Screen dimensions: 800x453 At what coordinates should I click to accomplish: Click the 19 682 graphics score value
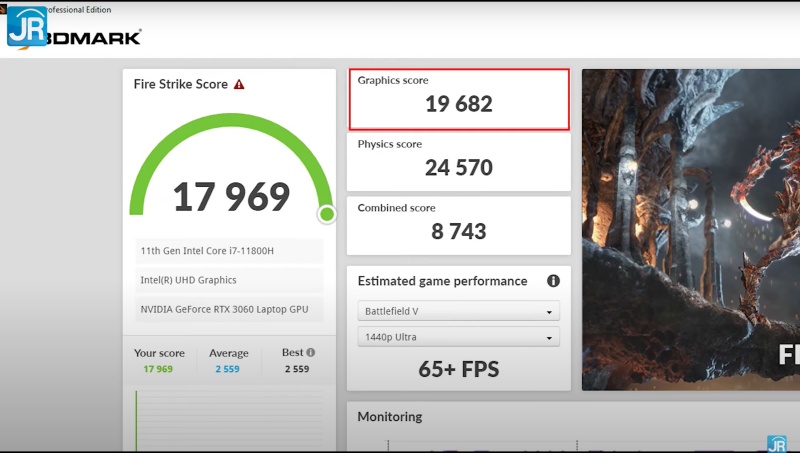[459, 104]
